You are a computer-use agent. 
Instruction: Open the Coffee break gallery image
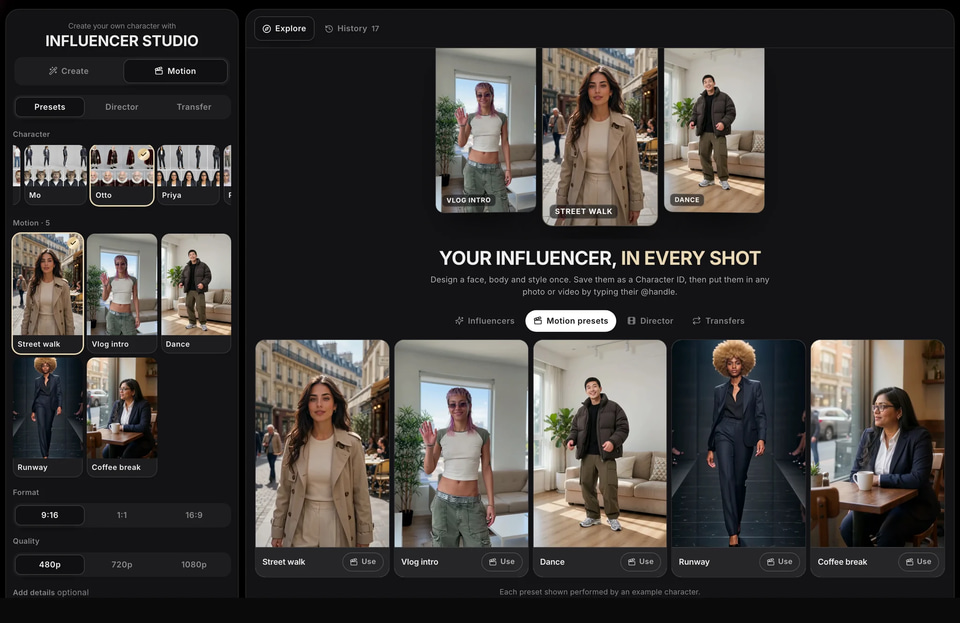point(877,444)
